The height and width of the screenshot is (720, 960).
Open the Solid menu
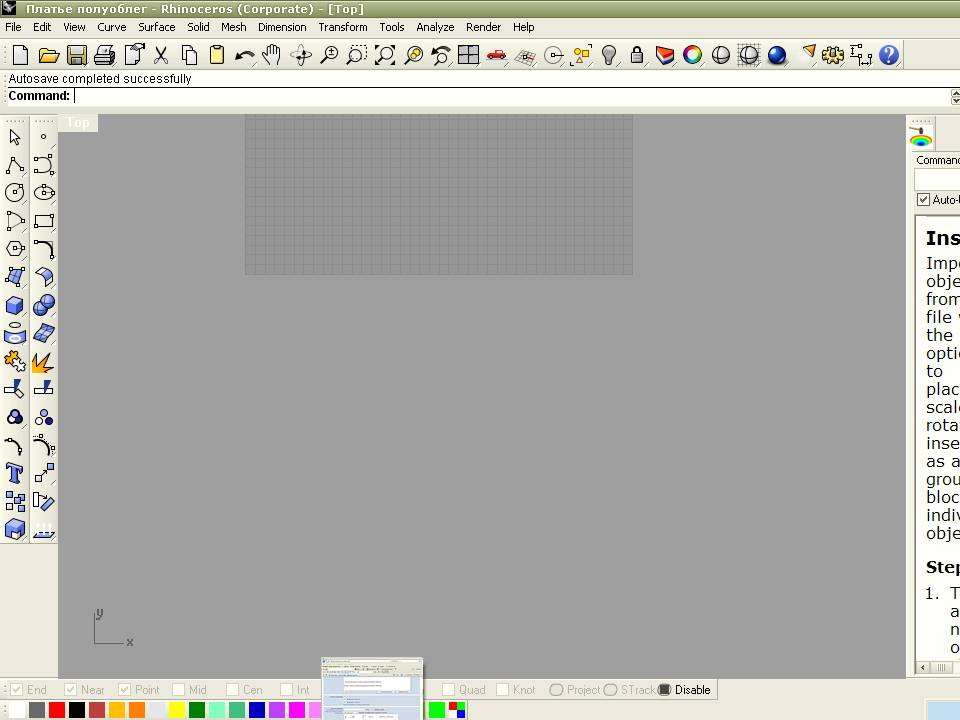[x=198, y=27]
